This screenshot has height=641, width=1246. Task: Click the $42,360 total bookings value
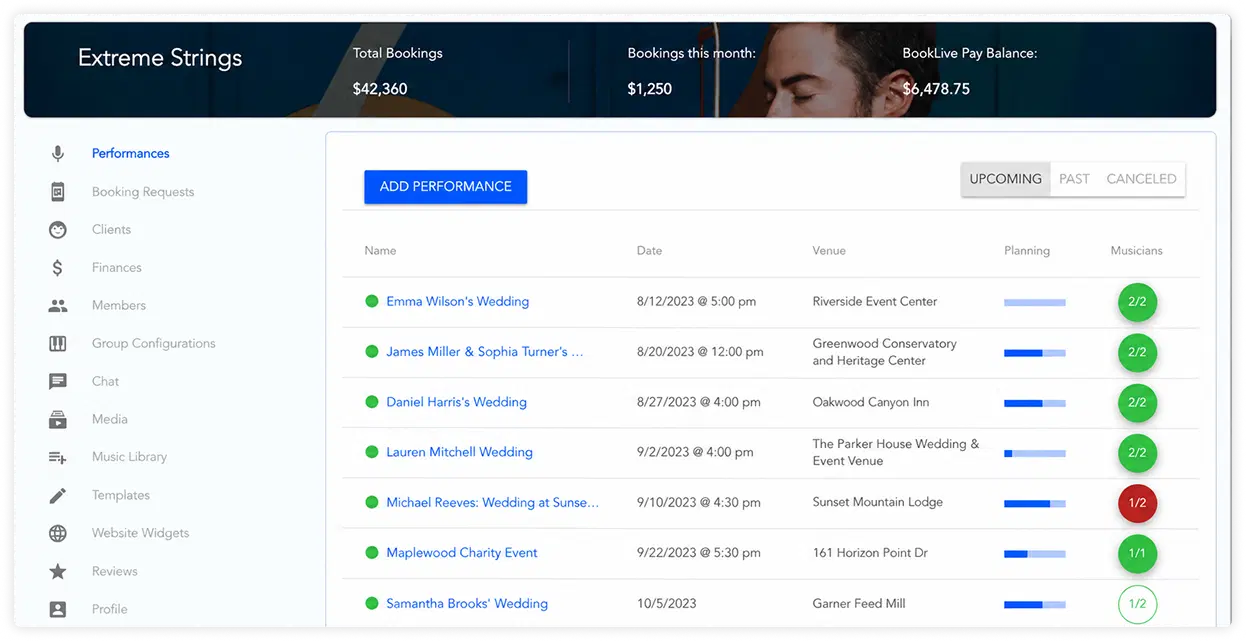(x=380, y=89)
